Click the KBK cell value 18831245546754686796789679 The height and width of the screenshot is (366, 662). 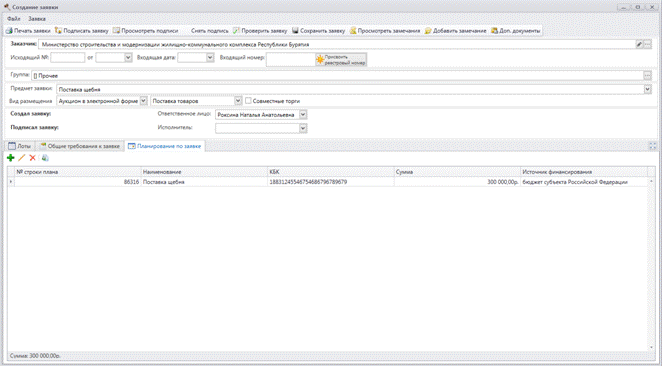tap(331, 182)
